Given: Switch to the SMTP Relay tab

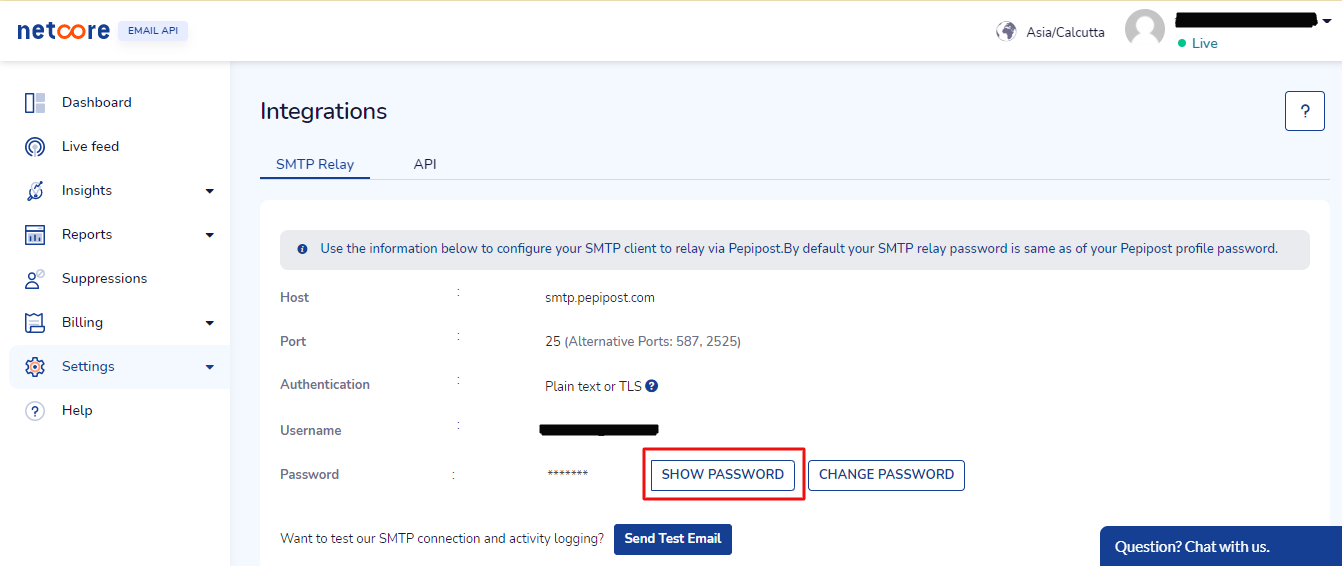Looking at the screenshot, I should click(315, 164).
